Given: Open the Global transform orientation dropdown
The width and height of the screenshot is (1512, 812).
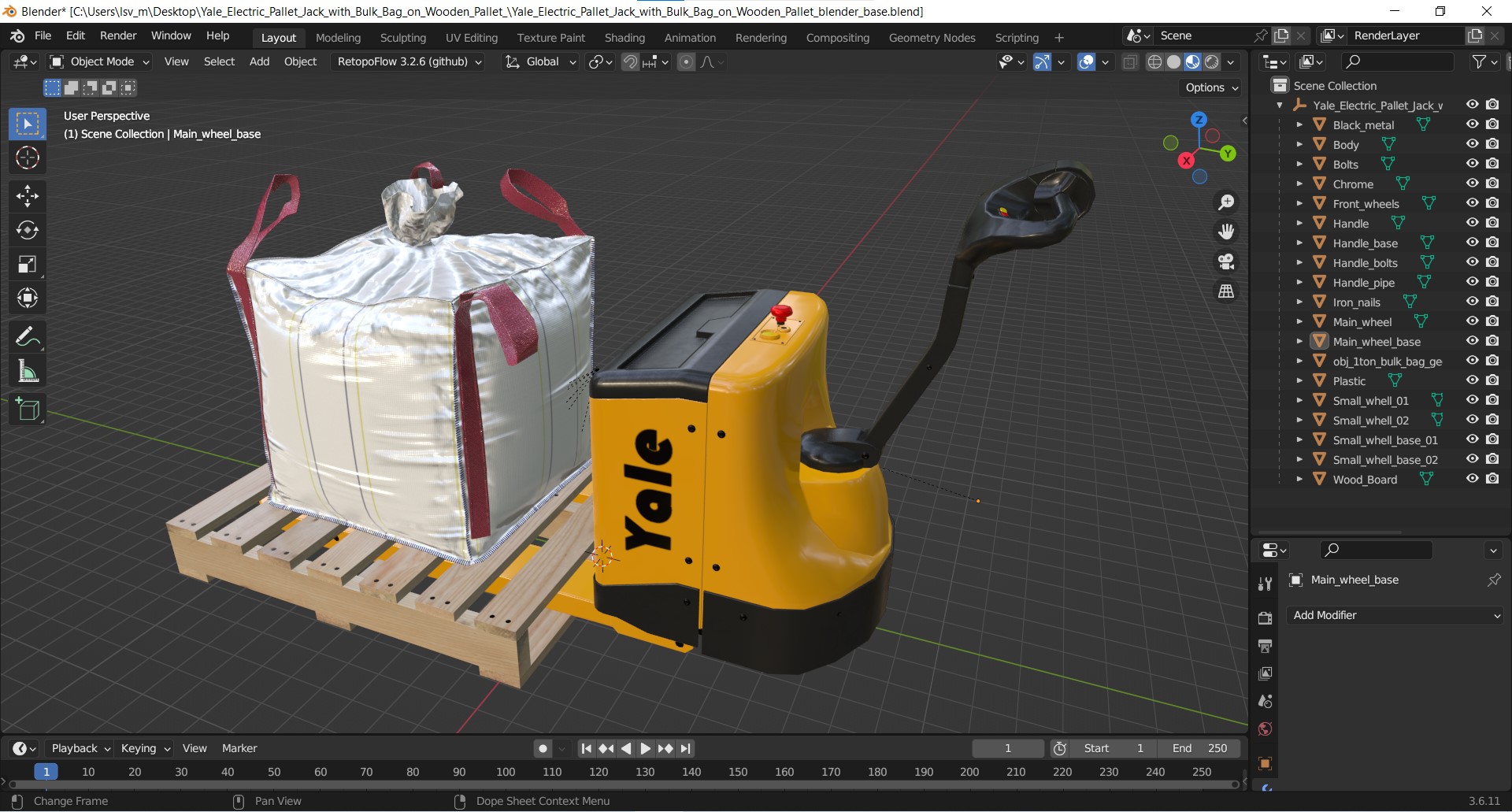Looking at the screenshot, I should click(541, 61).
